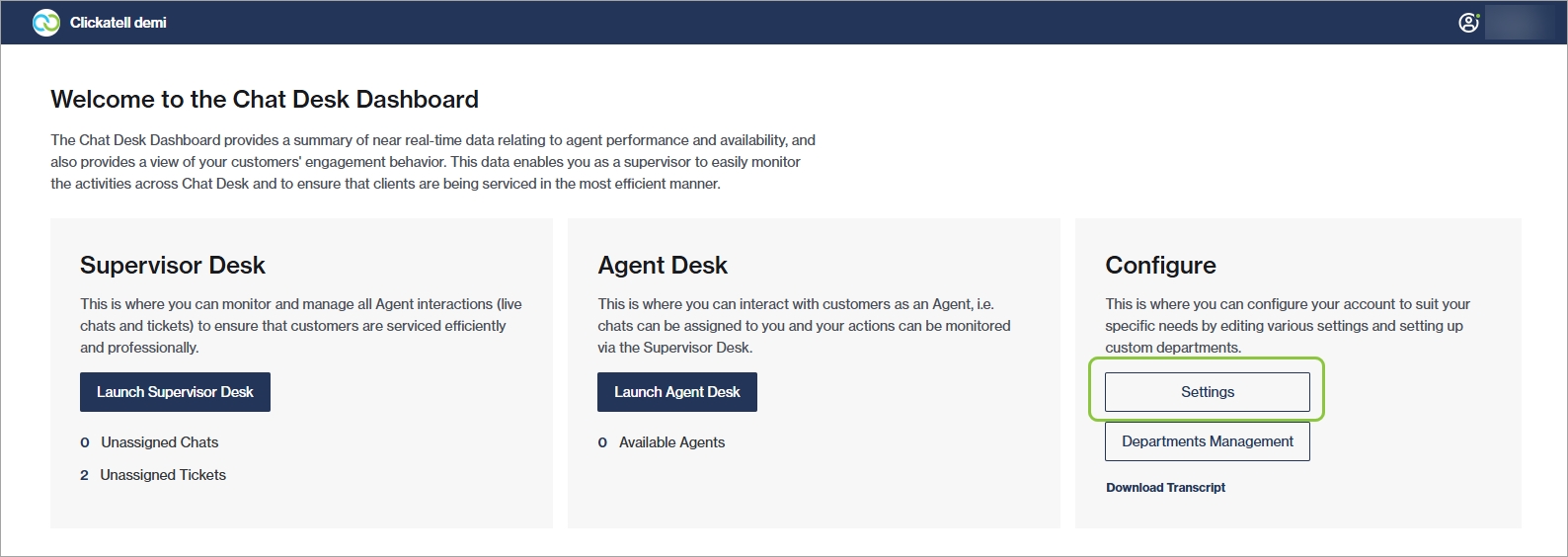1568x557 pixels.
Task: Click the Download Transcript link
Action: (x=1165, y=488)
